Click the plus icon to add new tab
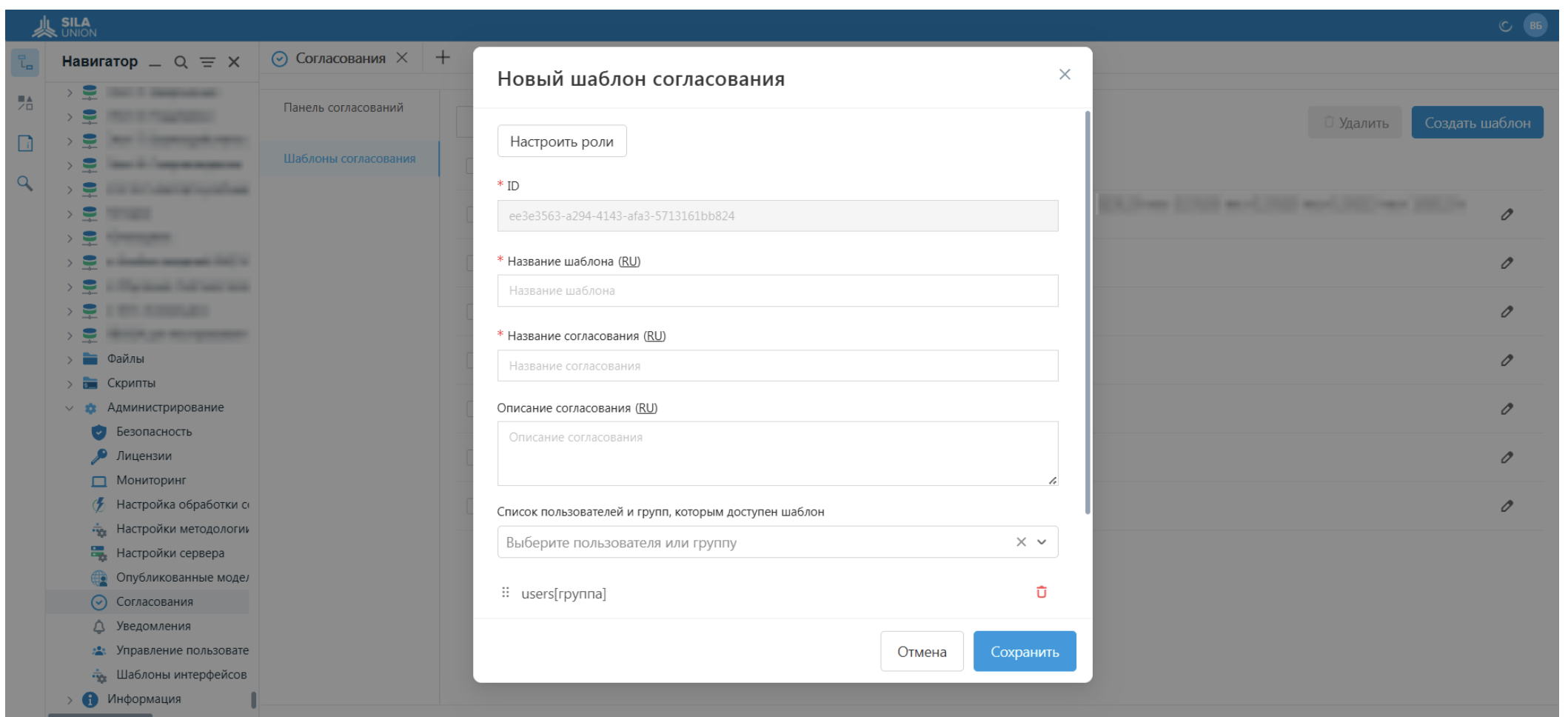Image resolution: width=1568 pixels, height=717 pixels. click(x=443, y=58)
